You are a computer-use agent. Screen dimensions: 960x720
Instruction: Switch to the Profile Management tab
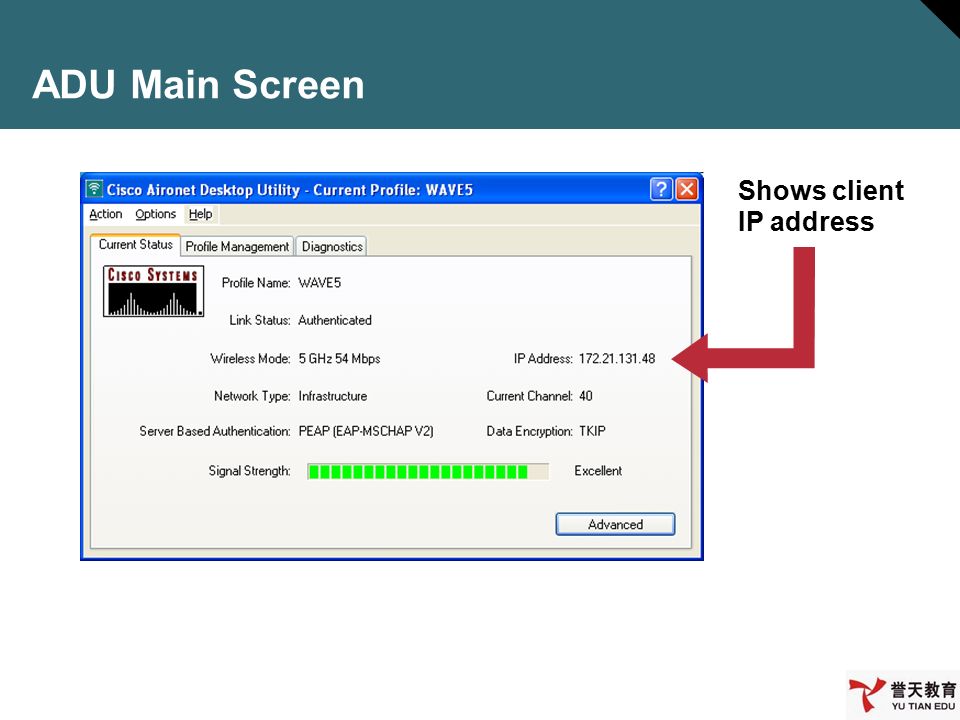(x=237, y=247)
